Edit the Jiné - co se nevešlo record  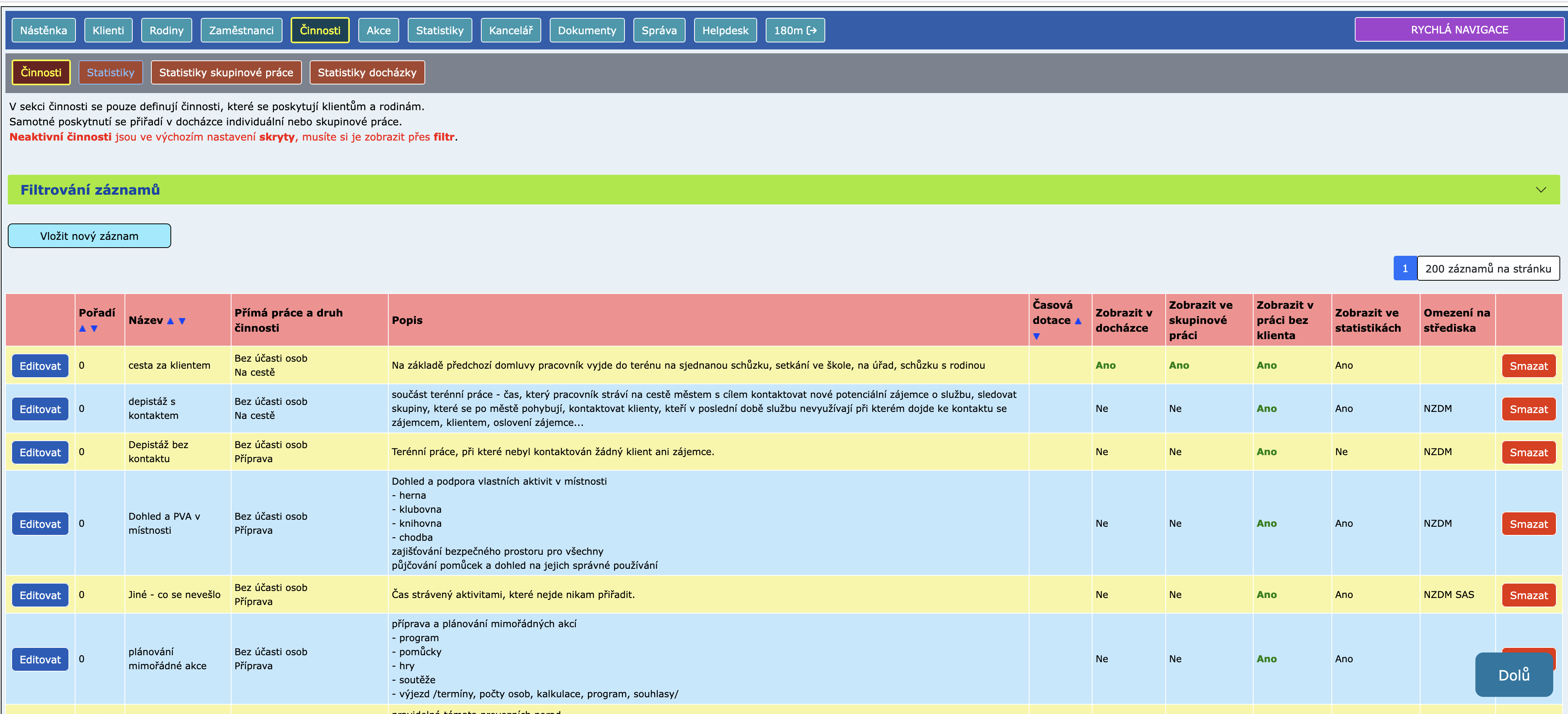pos(40,595)
